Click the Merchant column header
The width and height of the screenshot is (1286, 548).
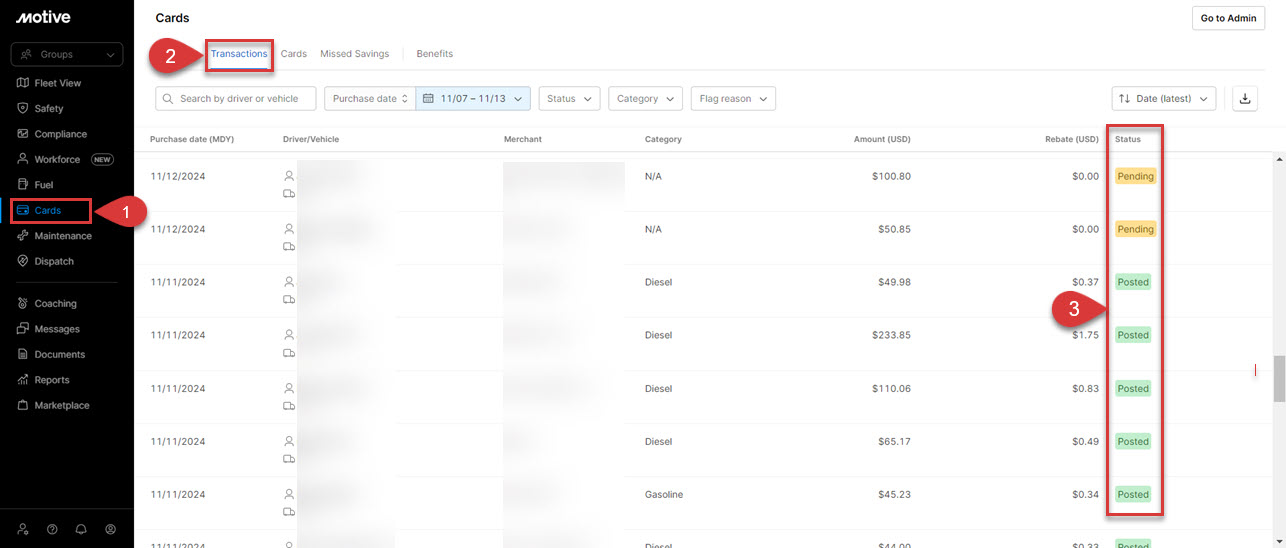tap(523, 139)
